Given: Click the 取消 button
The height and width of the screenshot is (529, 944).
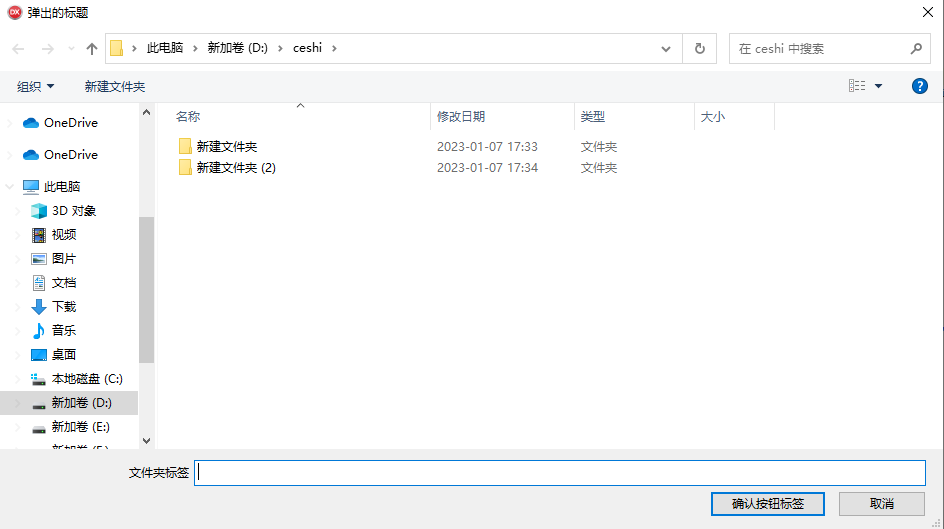Looking at the screenshot, I should 881,504.
